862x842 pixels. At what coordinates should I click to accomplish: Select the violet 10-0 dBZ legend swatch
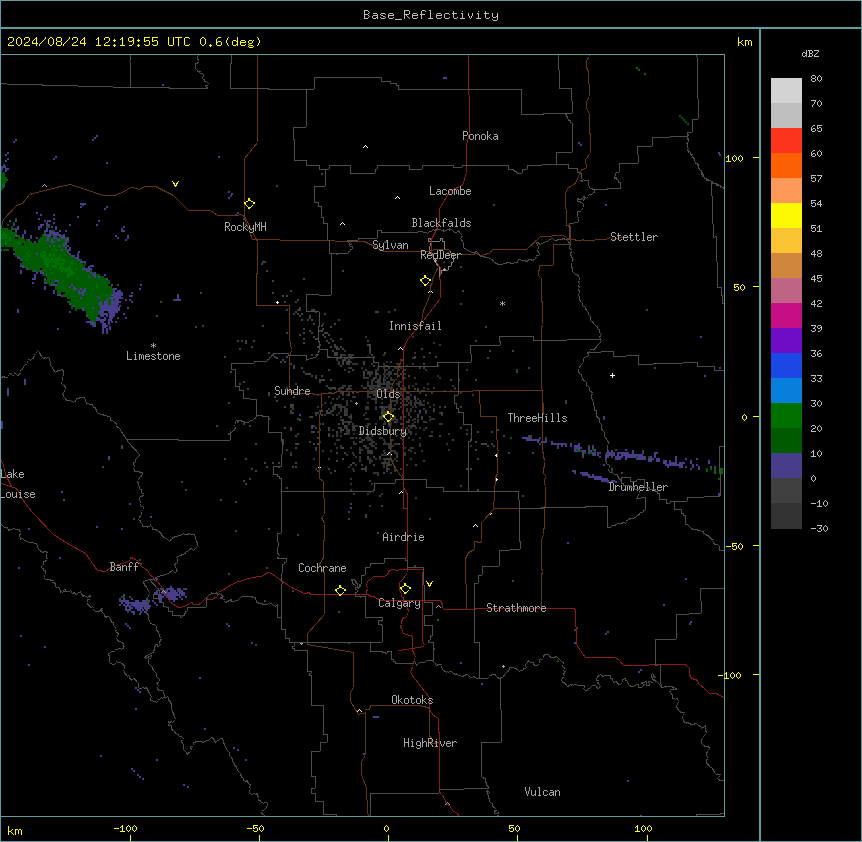click(x=786, y=466)
